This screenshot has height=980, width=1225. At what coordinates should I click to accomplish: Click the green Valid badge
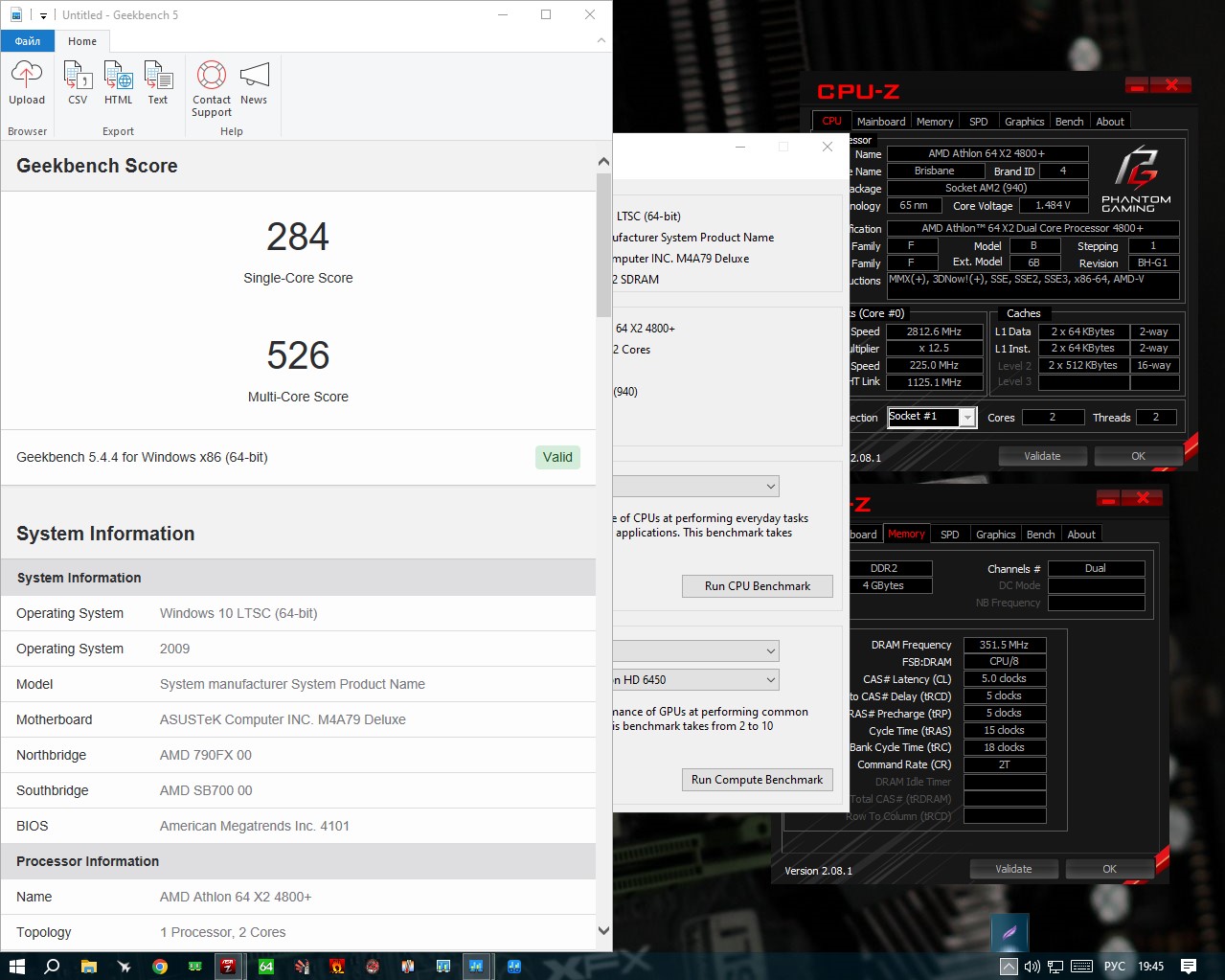click(x=557, y=457)
